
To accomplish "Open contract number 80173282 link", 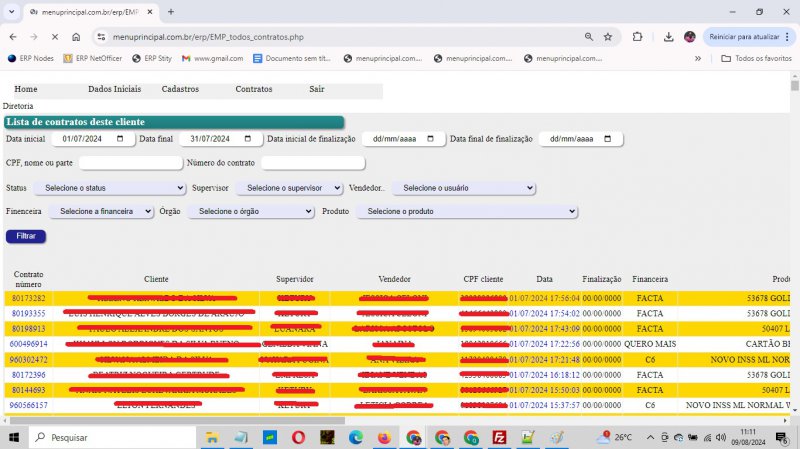I will tap(28, 298).
